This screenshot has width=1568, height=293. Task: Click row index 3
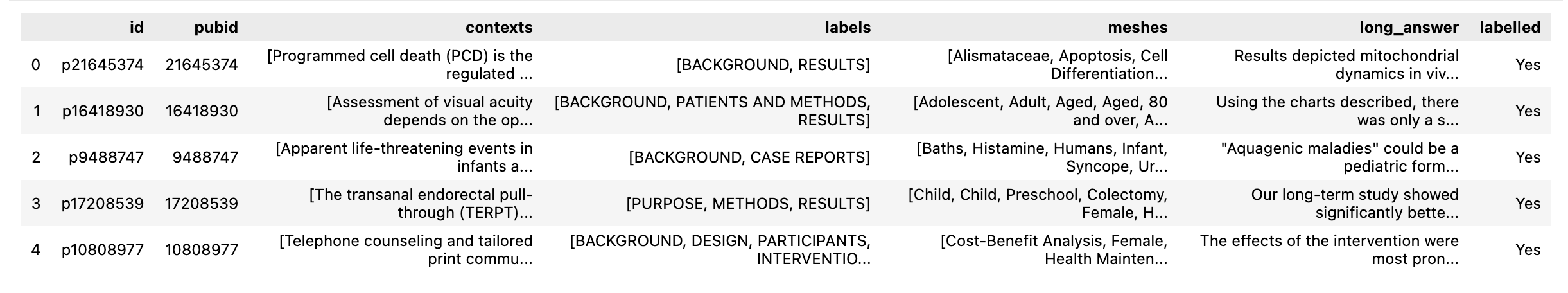click(x=36, y=204)
